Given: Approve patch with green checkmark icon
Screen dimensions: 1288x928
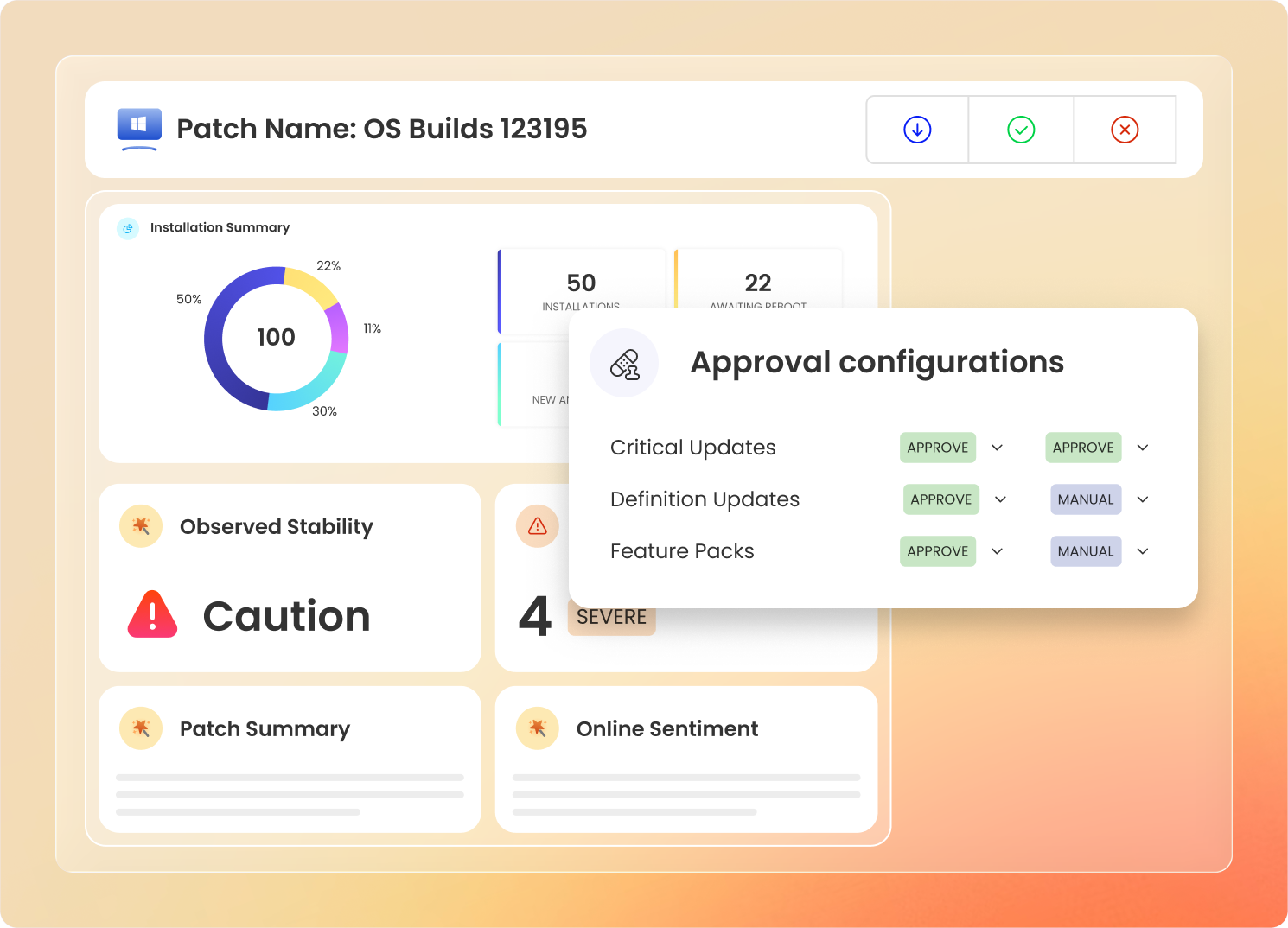Looking at the screenshot, I should [1021, 130].
